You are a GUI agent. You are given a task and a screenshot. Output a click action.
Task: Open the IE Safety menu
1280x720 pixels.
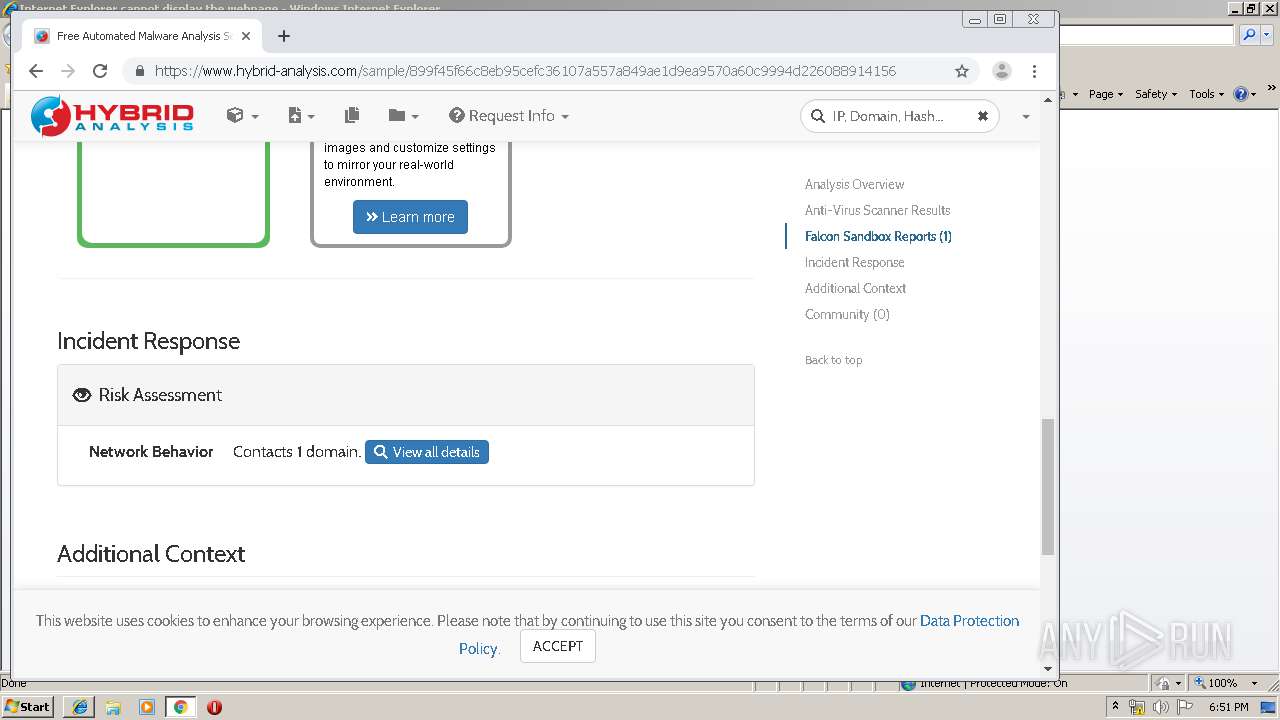pos(1156,94)
